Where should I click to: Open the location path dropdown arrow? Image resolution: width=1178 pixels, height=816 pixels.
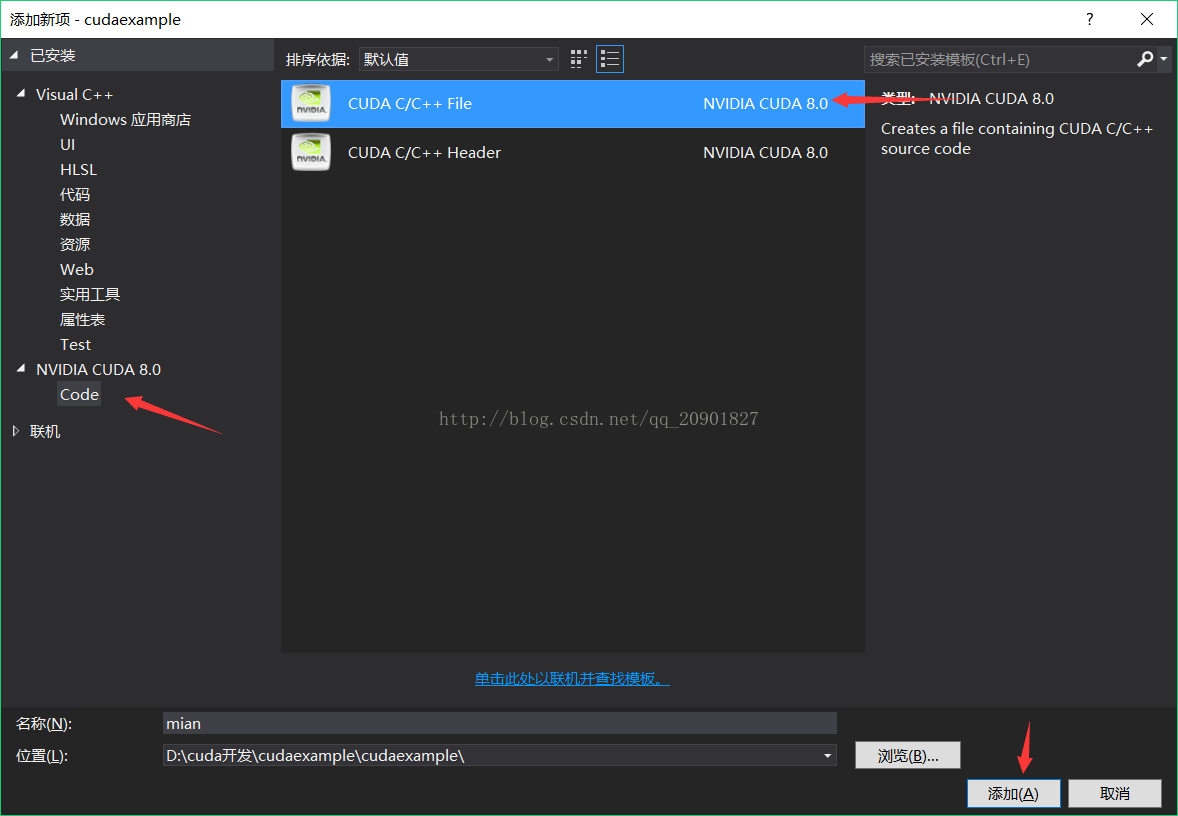point(827,755)
